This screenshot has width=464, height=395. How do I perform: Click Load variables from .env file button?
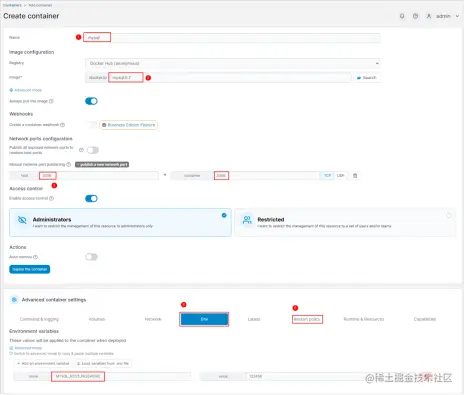103,363
